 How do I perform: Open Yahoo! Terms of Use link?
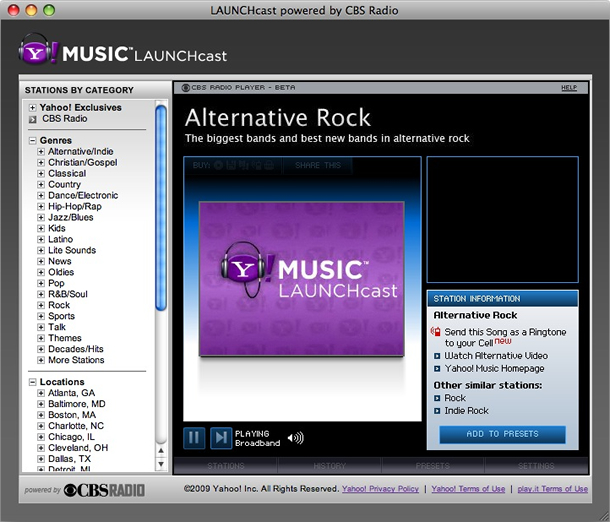point(468,489)
